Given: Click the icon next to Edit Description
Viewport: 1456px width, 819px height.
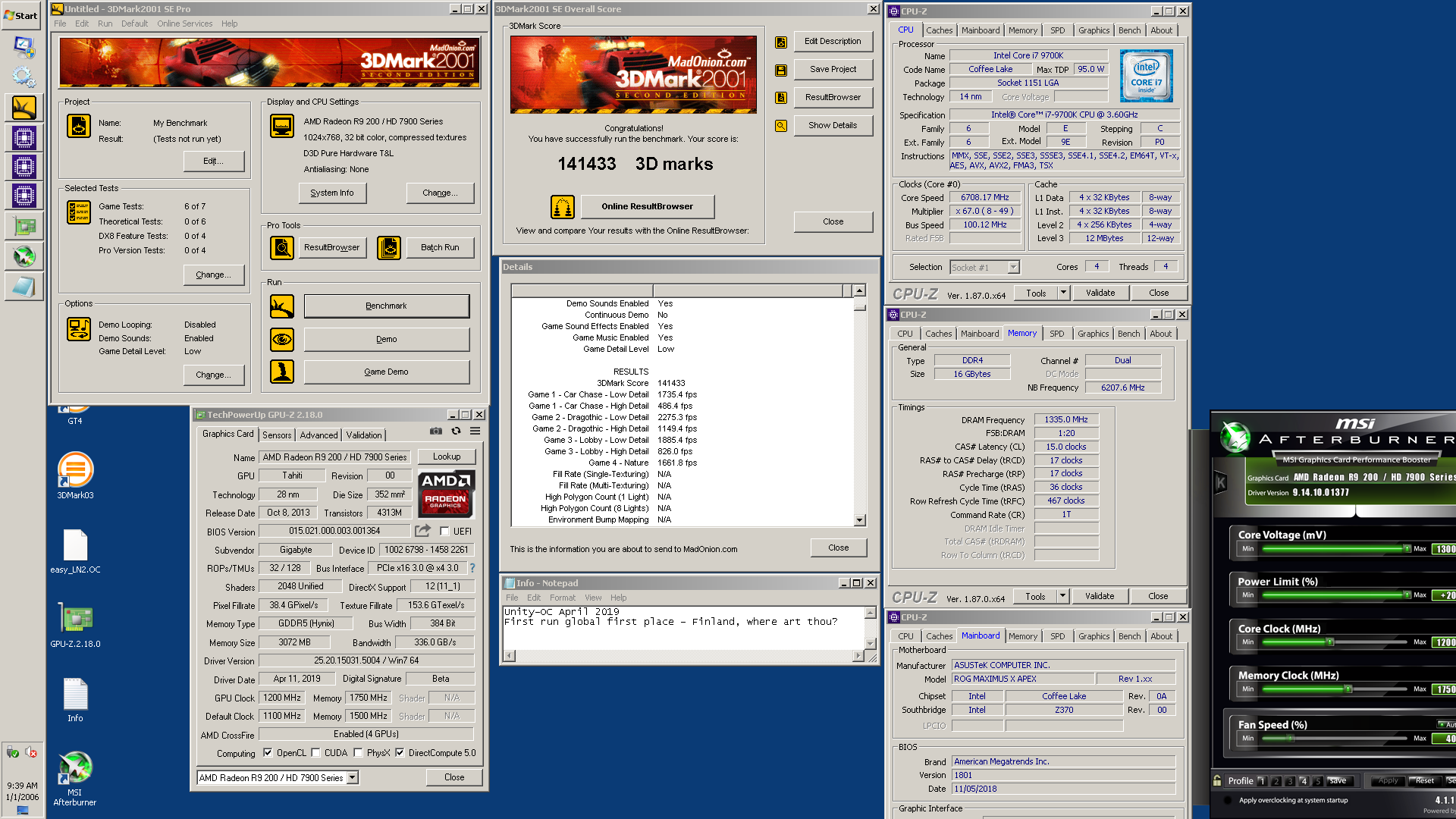Looking at the screenshot, I should tap(780, 42).
